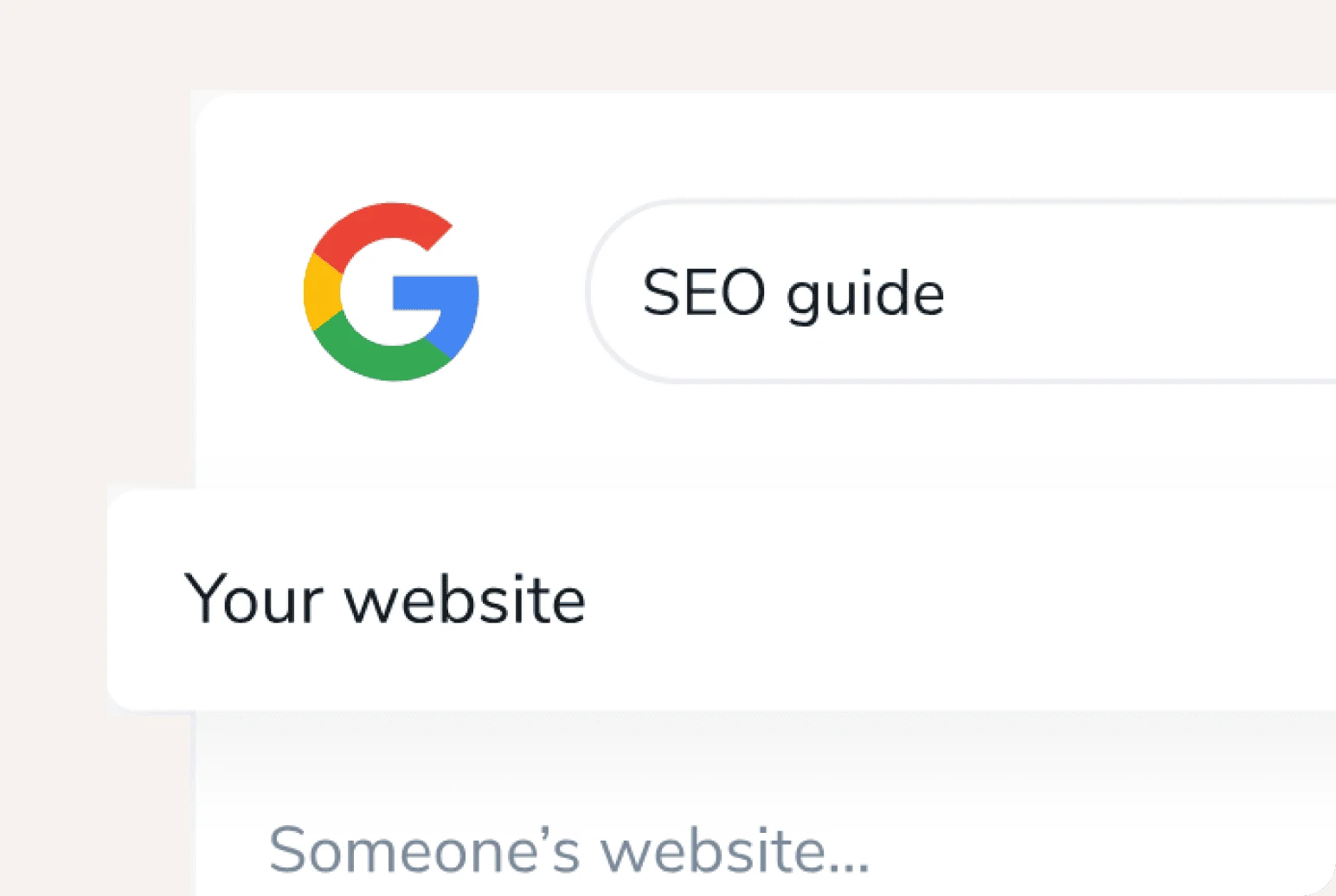1336x896 pixels.
Task: Click the beige background outside the panel
Action: coord(87,259)
